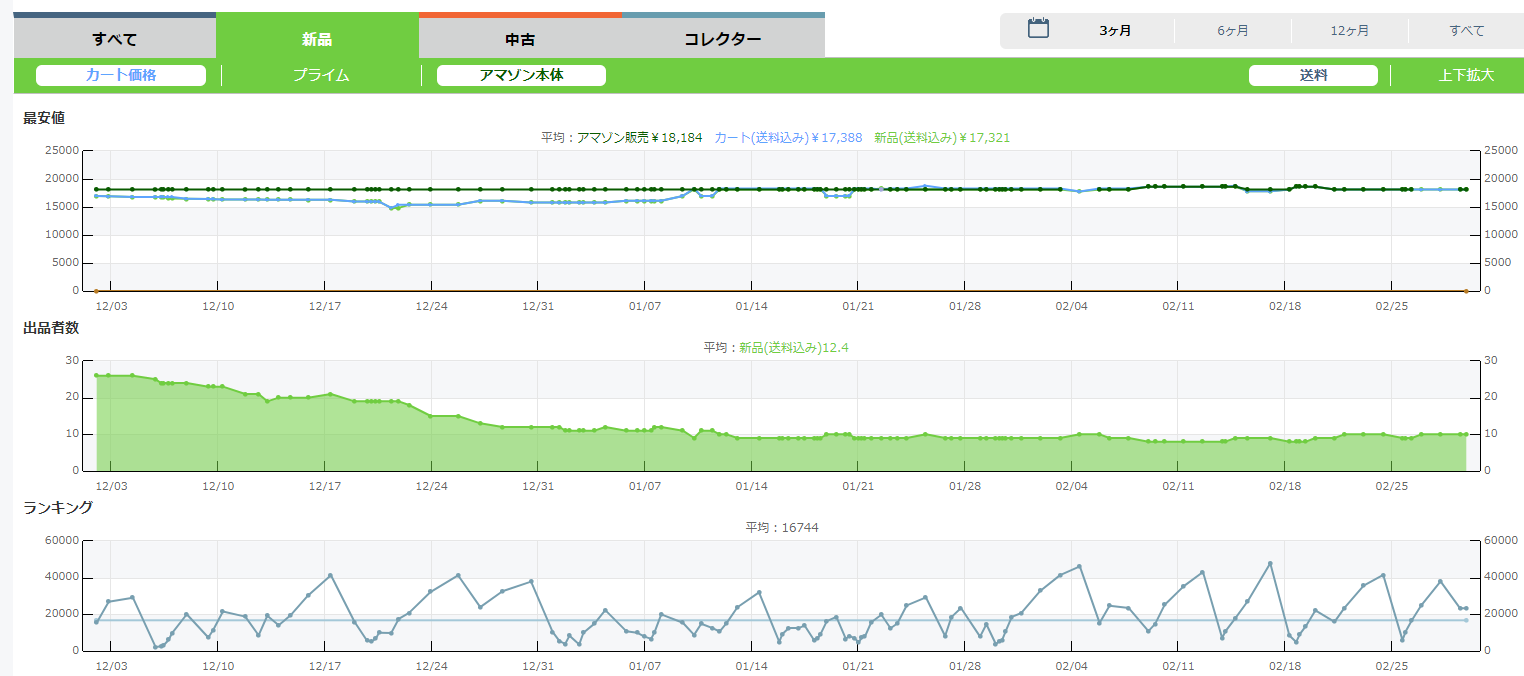Viewport: 1524px width, 676px height.
Task: Select the 12ヶ月 time range
Action: [1349, 31]
